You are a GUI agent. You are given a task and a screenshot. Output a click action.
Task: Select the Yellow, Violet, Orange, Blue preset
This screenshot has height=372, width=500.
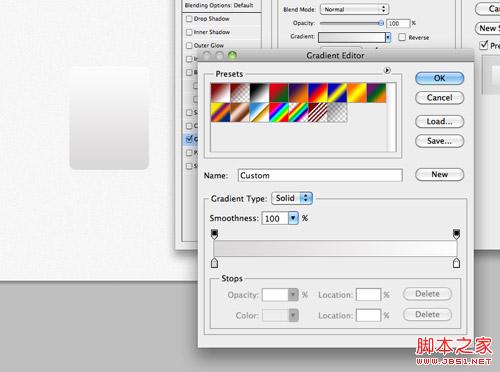220,112
